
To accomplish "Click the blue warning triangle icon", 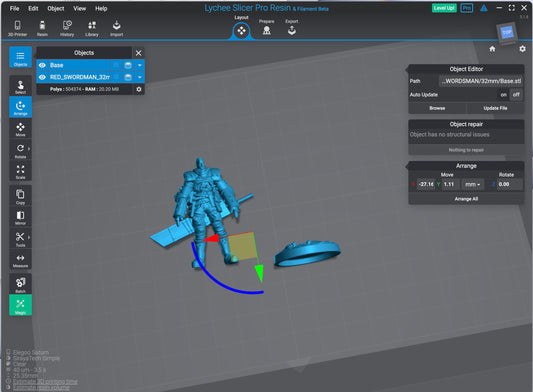I will (x=483, y=8).
